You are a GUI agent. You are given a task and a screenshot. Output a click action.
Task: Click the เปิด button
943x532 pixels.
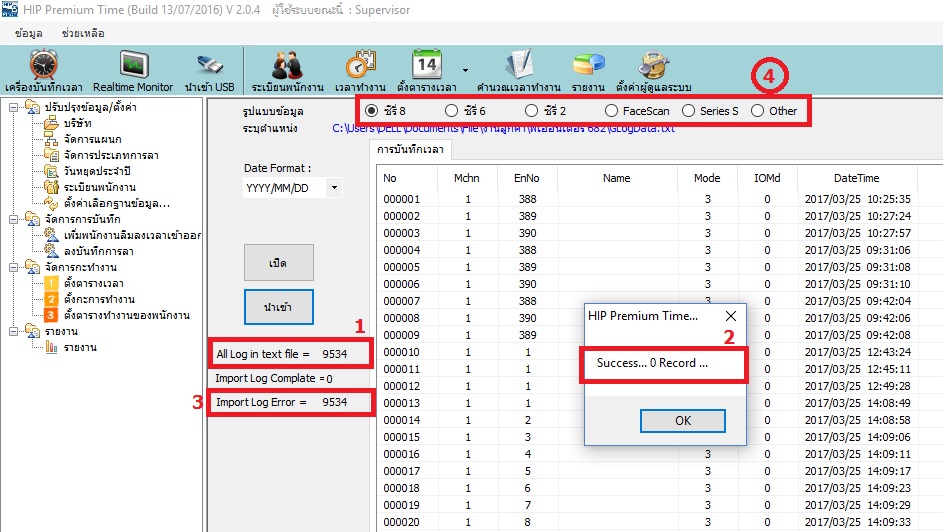click(x=278, y=263)
